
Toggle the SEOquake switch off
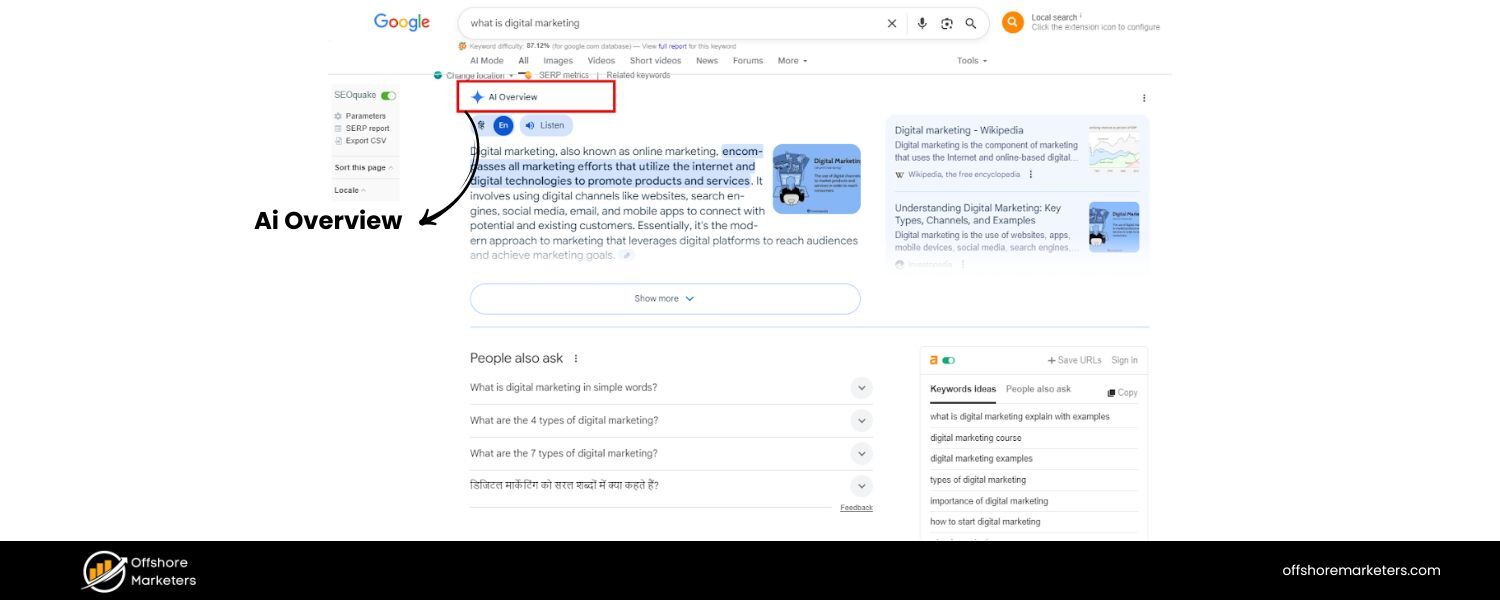coord(388,96)
